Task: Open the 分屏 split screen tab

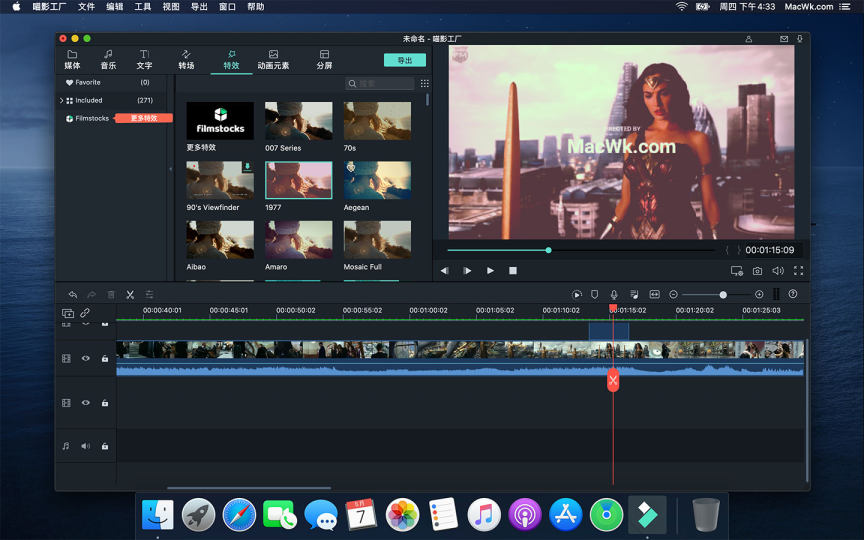Action: pos(325,60)
